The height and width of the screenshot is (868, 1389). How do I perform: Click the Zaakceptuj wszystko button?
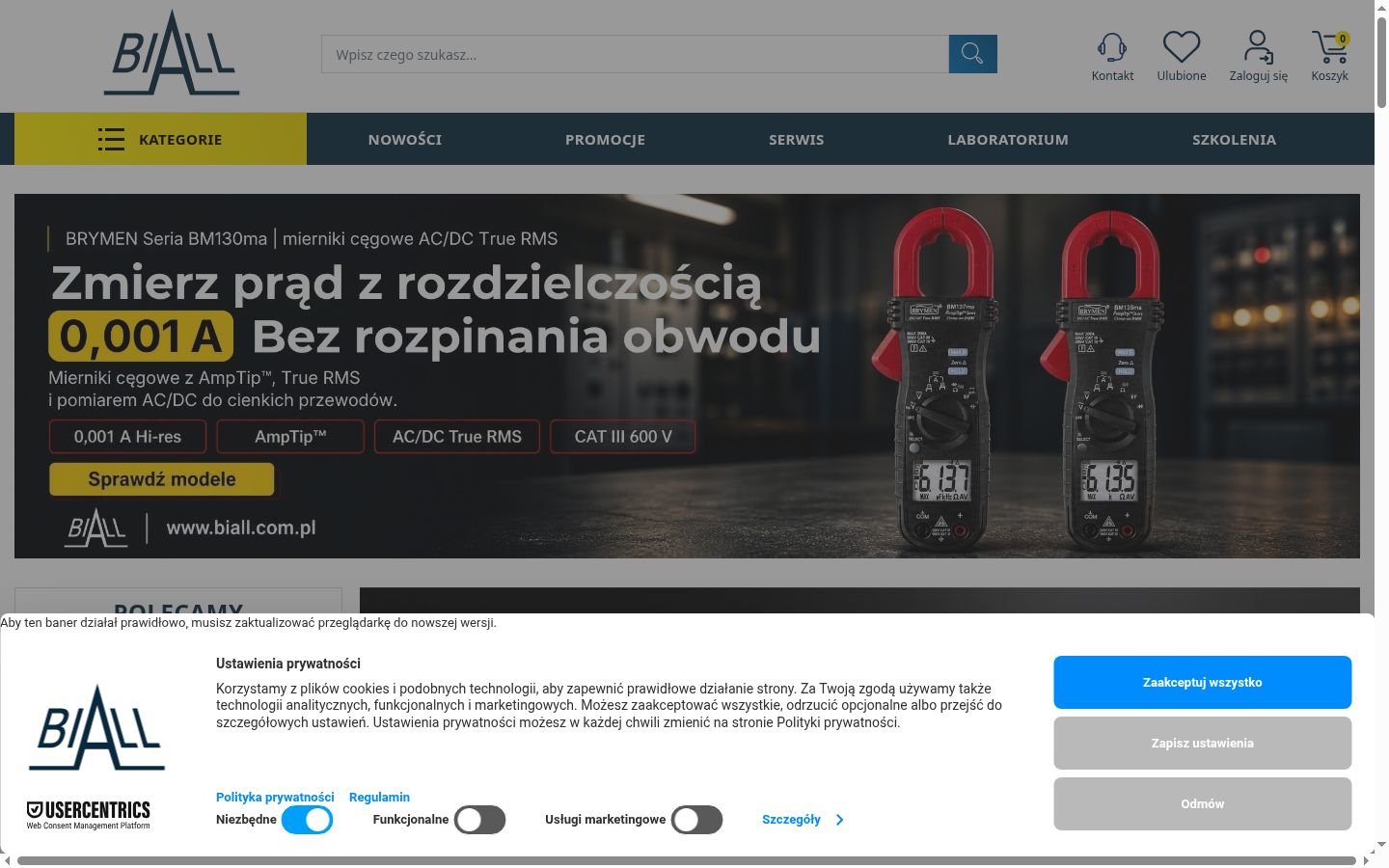click(x=1202, y=682)
